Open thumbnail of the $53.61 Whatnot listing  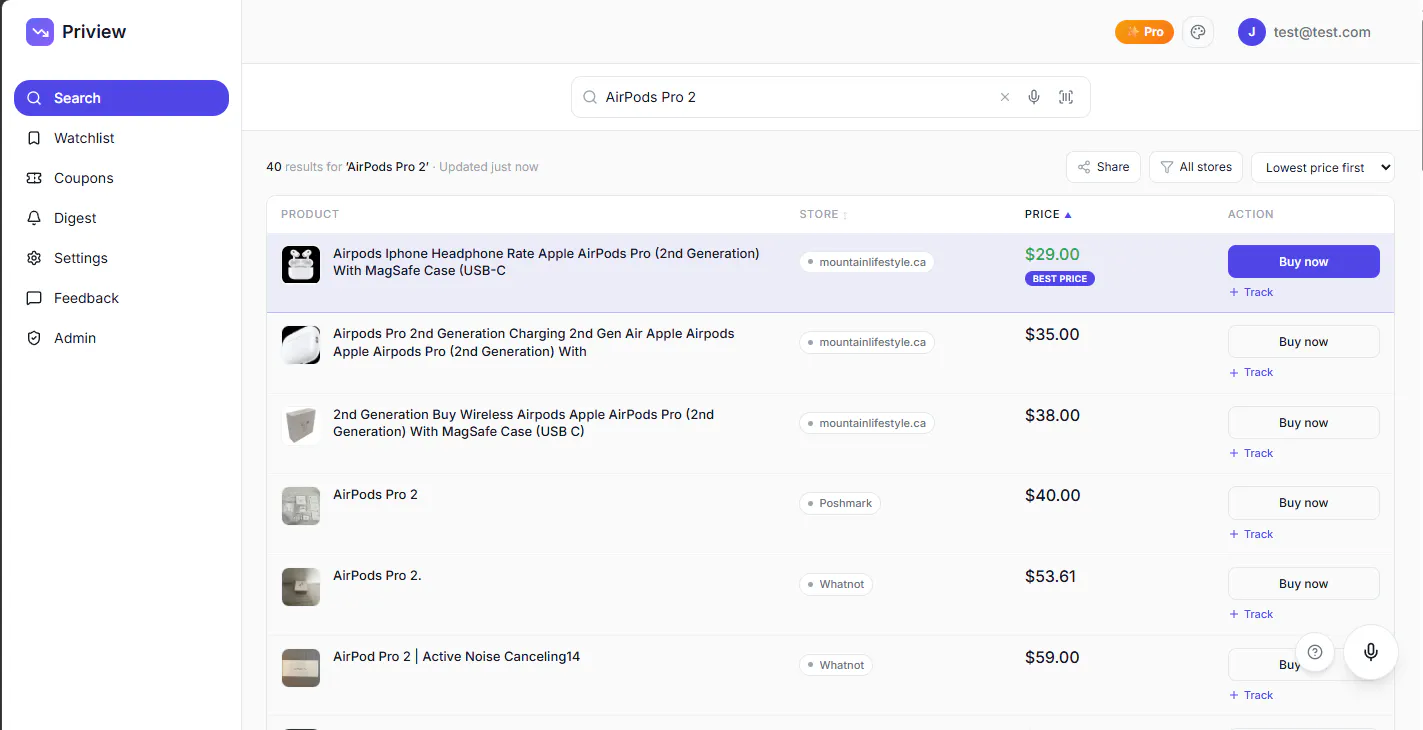[301, 587]
